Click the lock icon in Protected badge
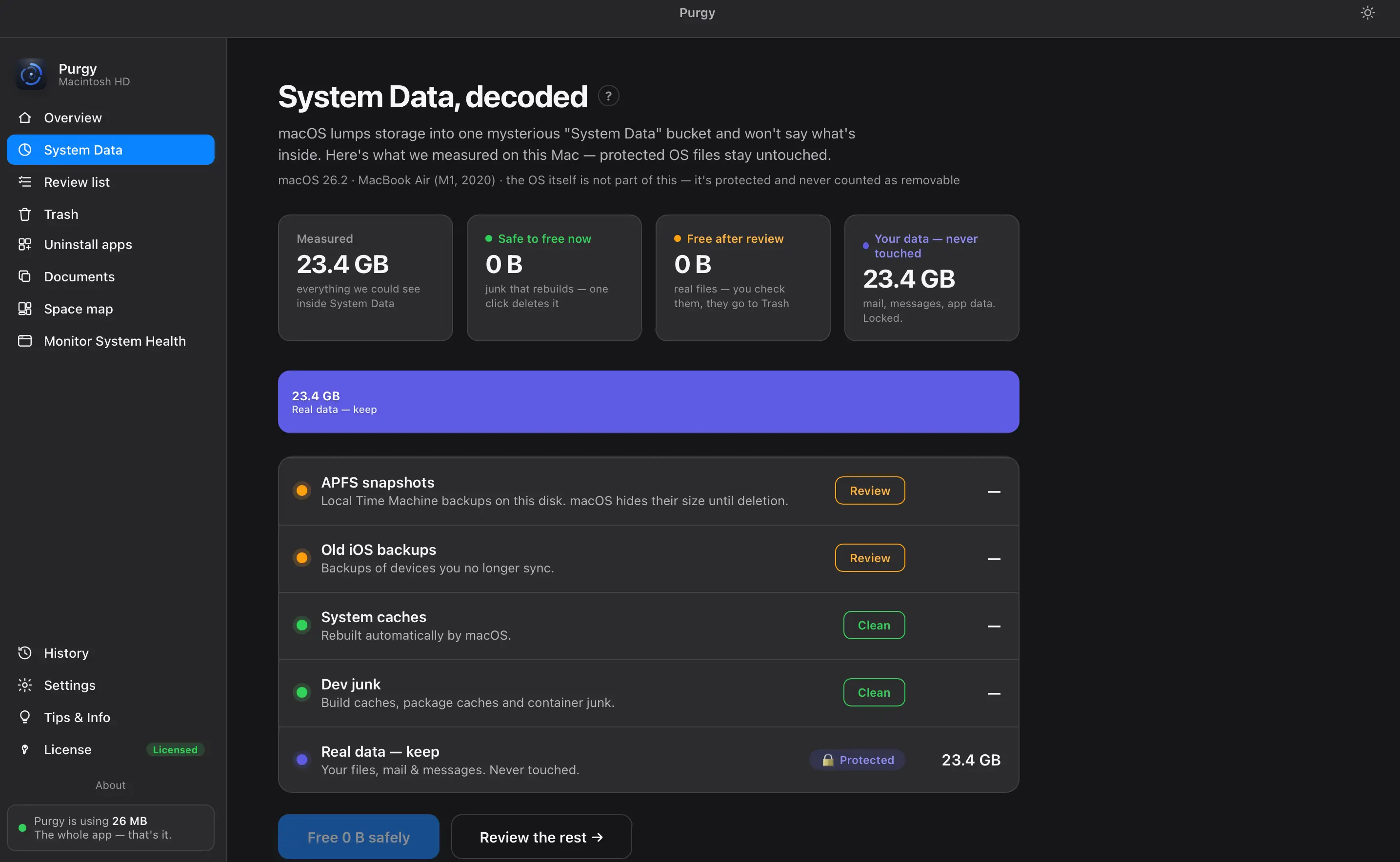The image size is (1400, 862). 827,760
